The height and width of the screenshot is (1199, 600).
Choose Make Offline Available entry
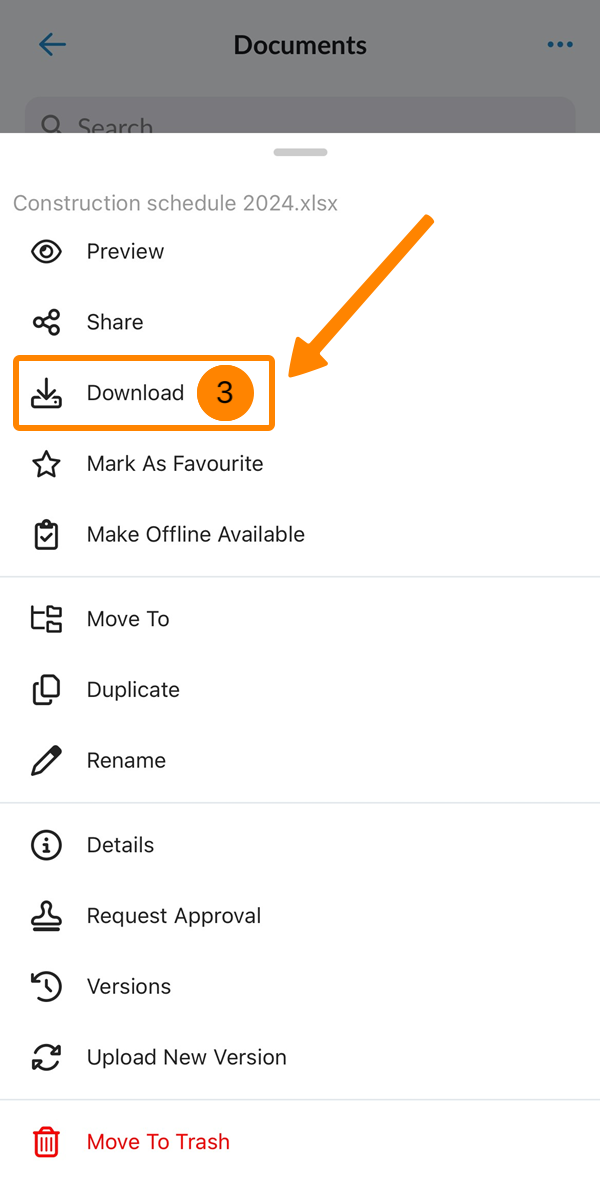point(196,535)
